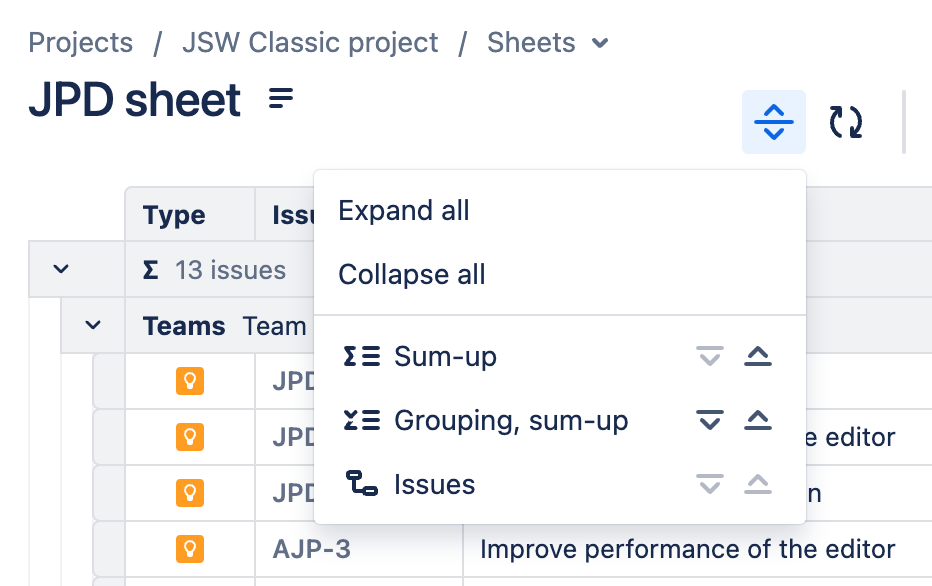Open the Projects breadcrumb link
The width and height of the screenshot is (932, 586).
(80, 43)
